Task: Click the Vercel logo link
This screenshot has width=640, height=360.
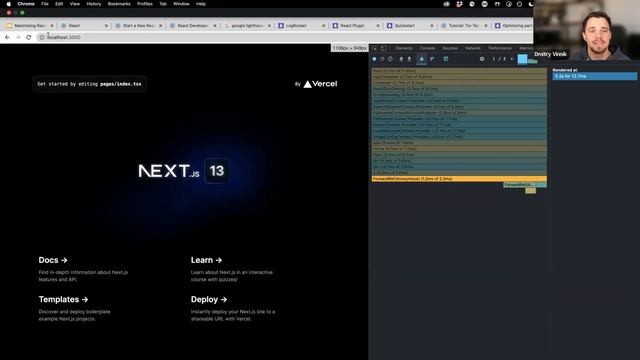Action: click(320, 84)
